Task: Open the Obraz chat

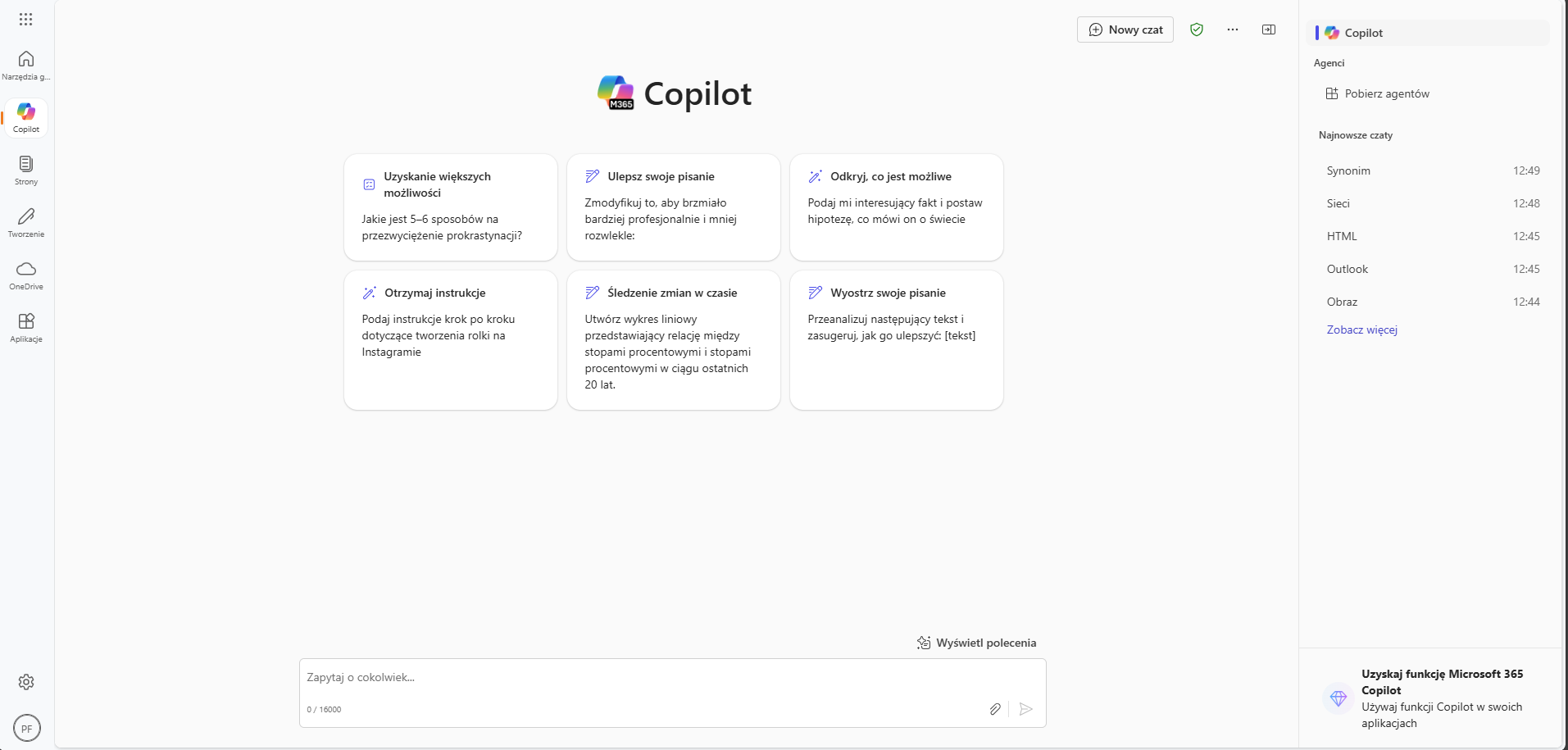Action: click(x=1433, y=302)
